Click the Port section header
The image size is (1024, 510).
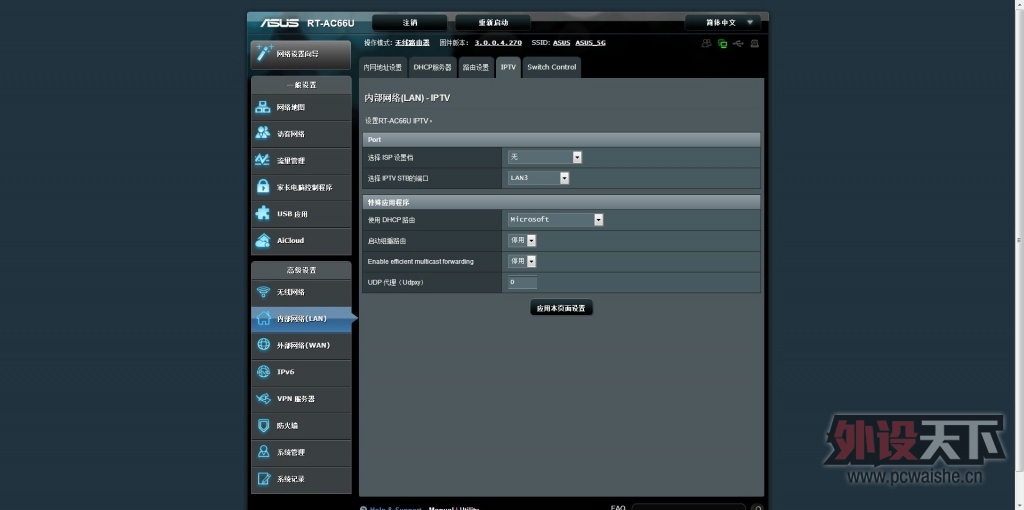click(561, 140)
